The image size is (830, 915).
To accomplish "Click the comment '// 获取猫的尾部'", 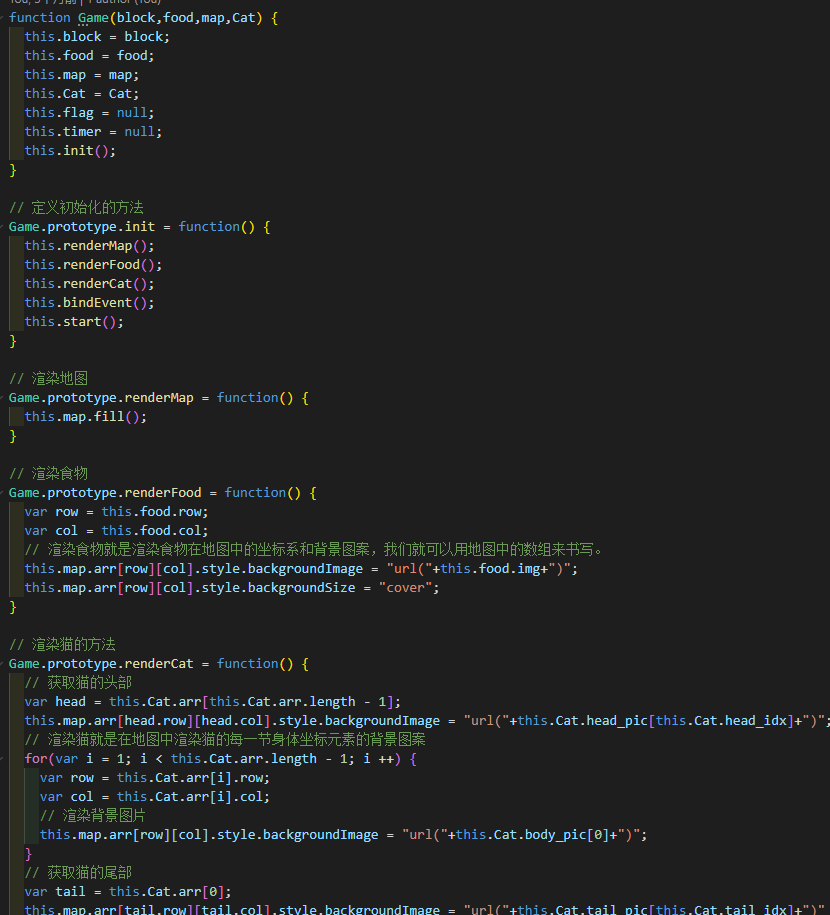I will click(78, 873).
